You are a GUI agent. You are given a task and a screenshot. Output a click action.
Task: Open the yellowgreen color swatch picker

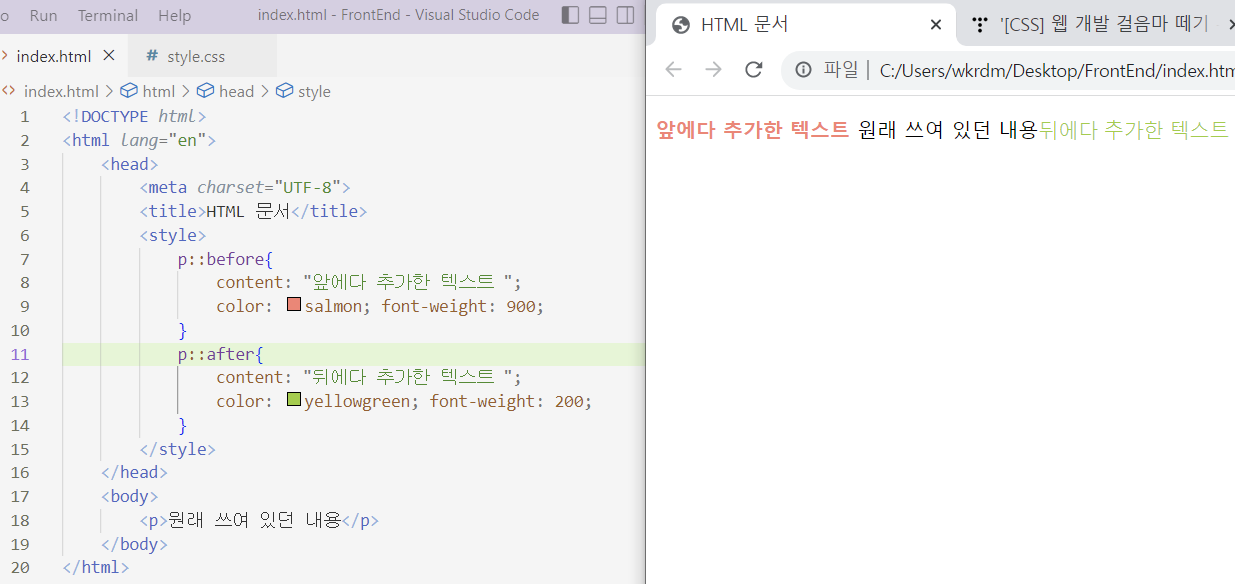tap(294, 400)
